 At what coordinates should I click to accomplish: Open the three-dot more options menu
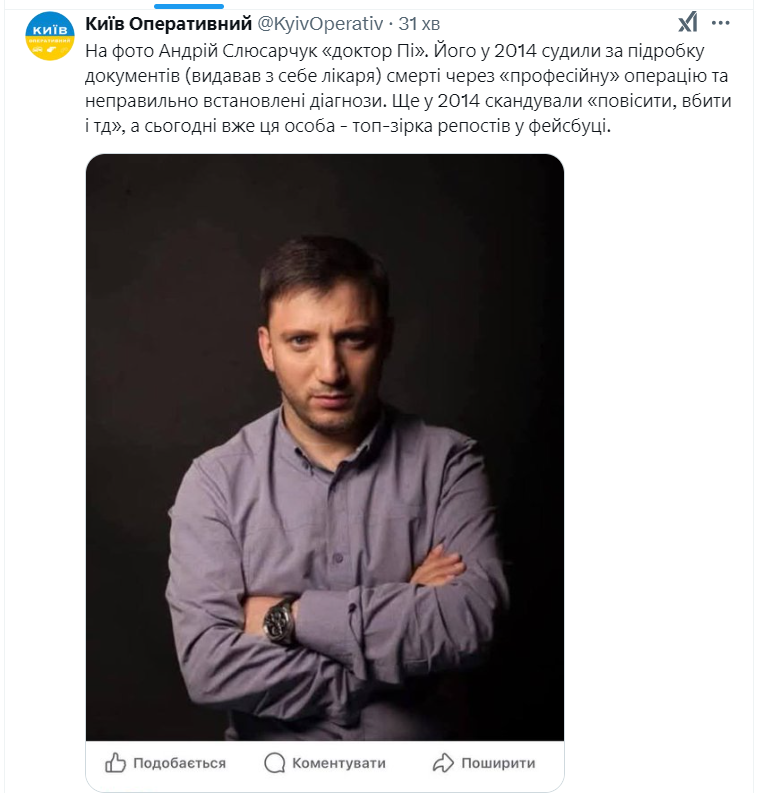coord(720,23)
